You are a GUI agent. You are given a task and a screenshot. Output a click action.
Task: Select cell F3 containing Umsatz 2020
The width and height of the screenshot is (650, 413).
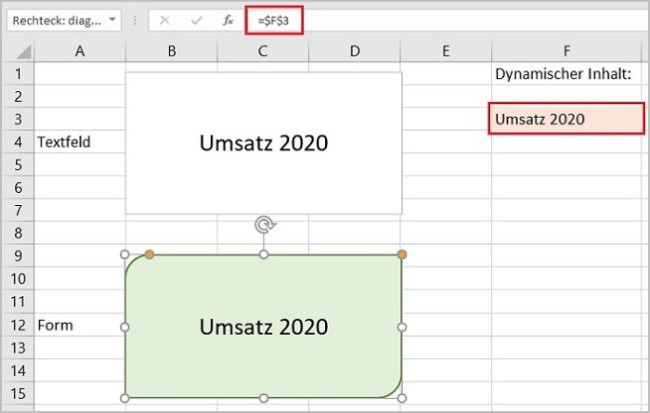pos(567,119)
